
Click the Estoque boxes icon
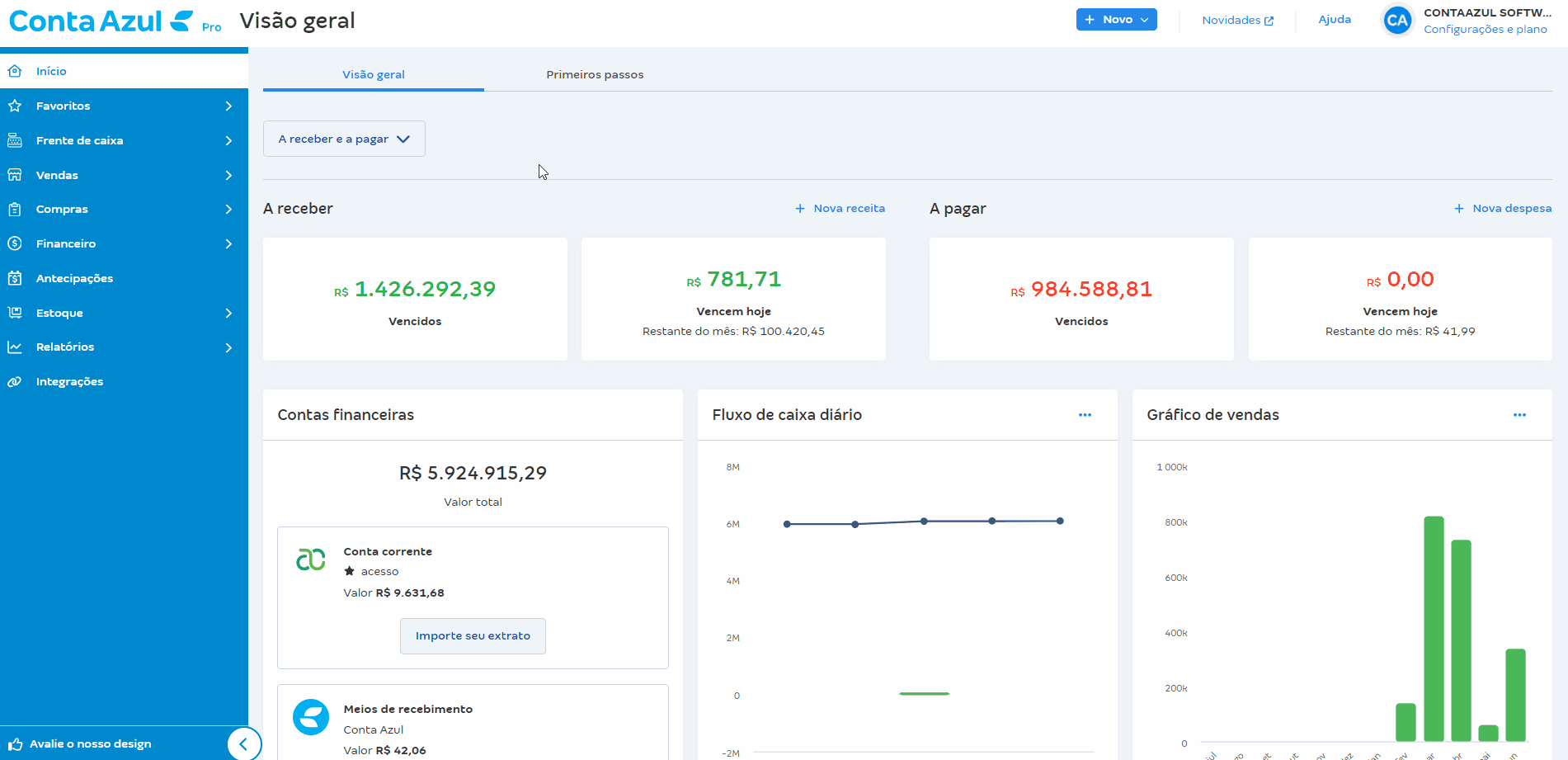point(15,313)
